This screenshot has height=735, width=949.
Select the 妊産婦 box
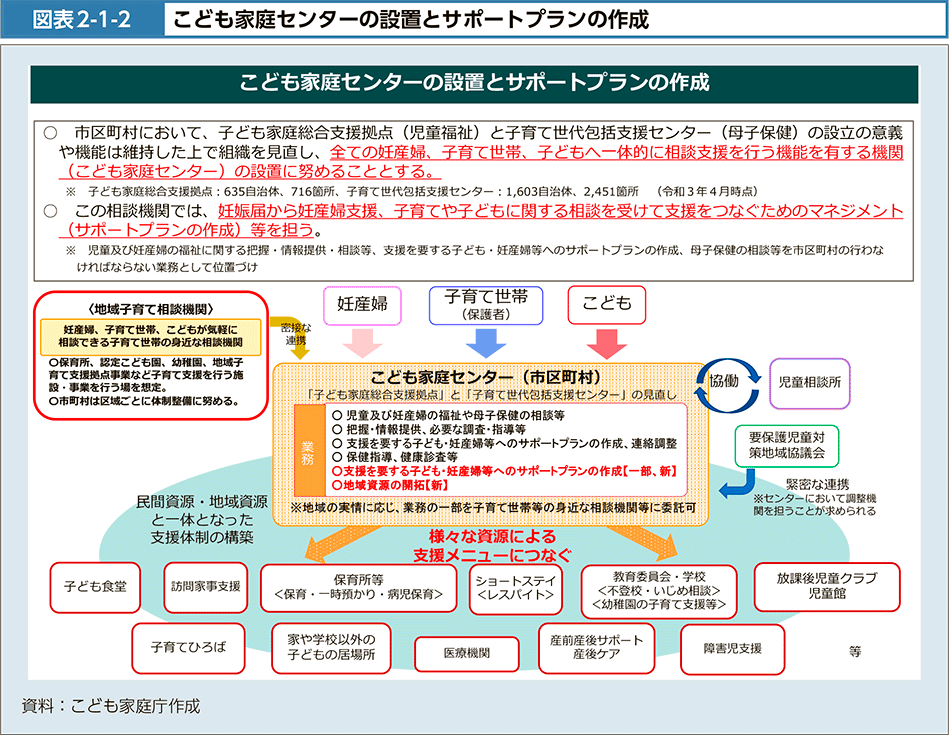click(362, 305)
